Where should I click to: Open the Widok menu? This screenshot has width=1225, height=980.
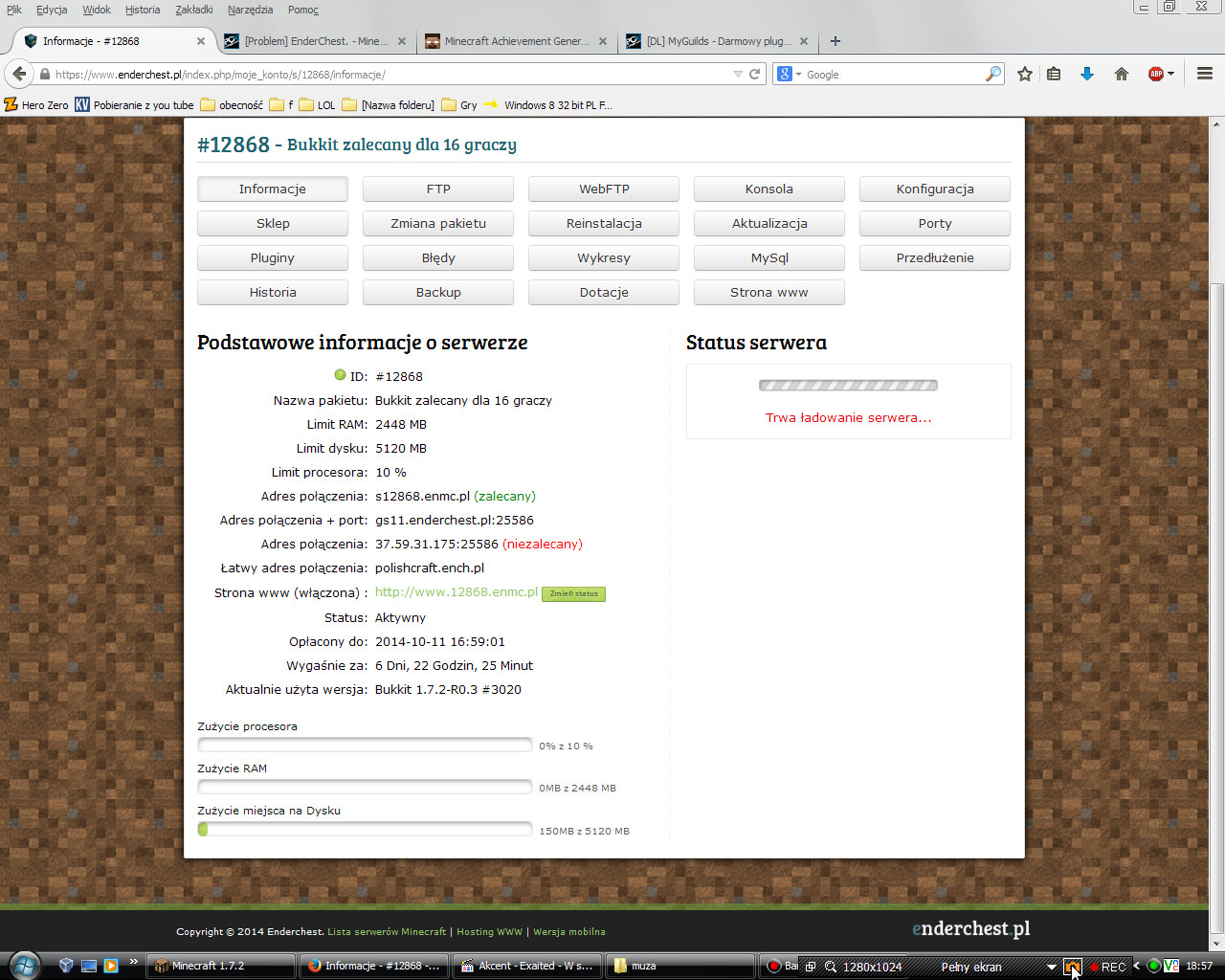(x=97, y=10)
